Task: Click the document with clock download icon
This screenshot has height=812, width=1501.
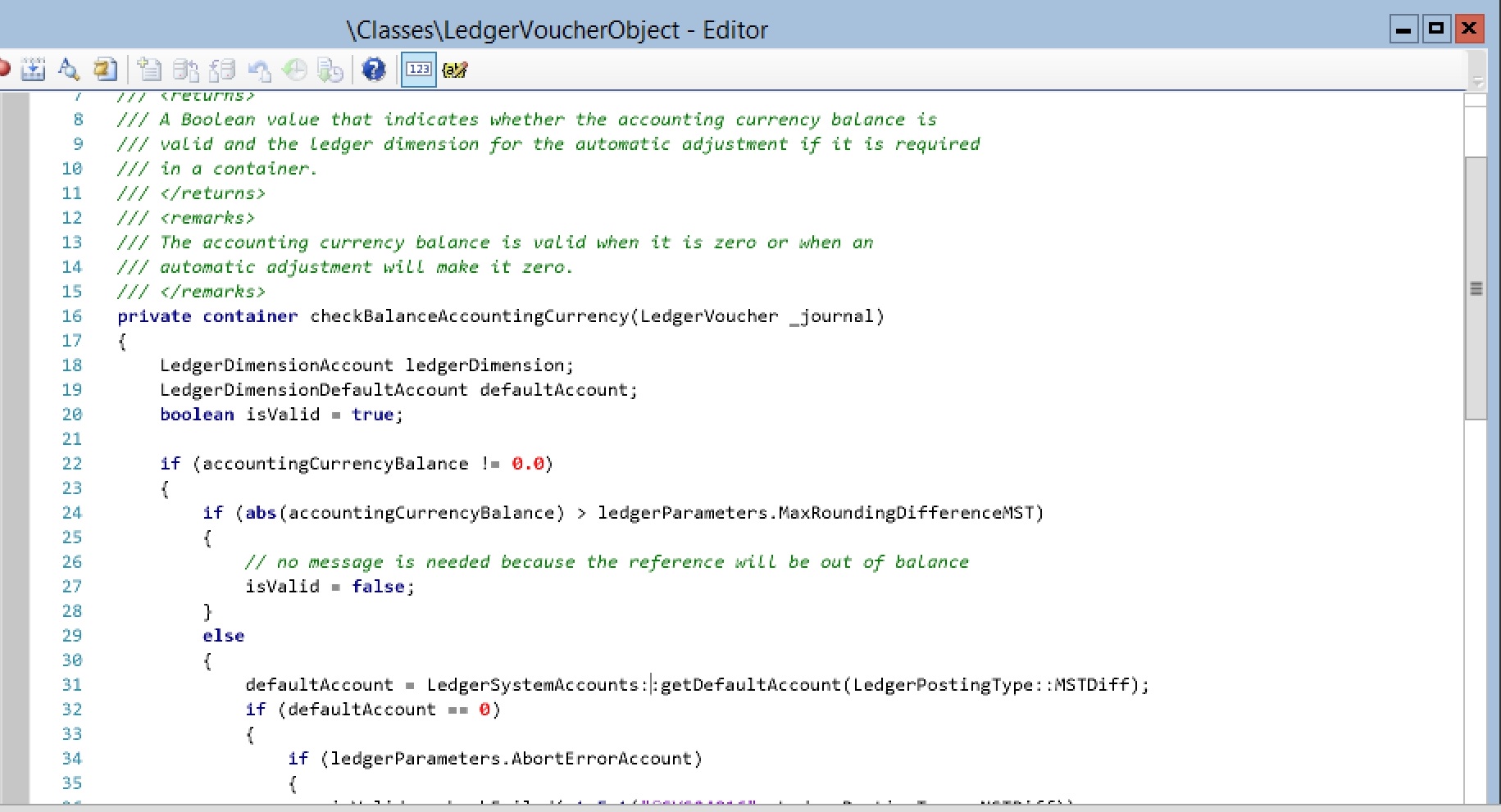Action: [330, 70]
